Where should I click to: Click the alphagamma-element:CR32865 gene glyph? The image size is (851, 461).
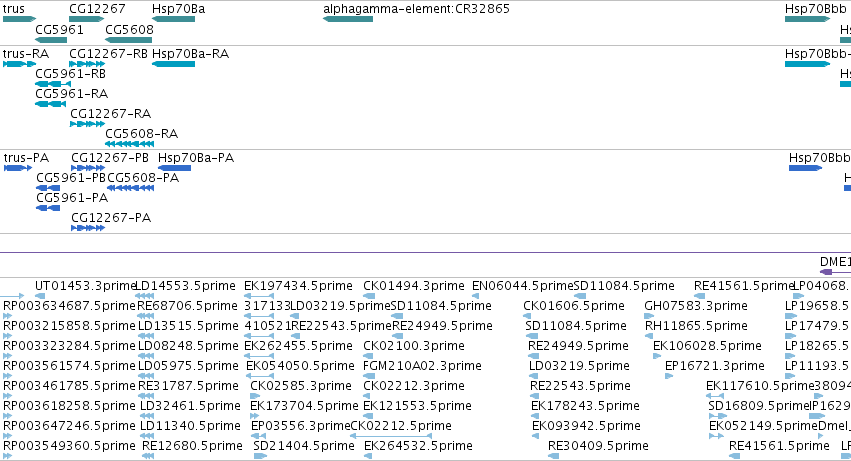[348, 19]
